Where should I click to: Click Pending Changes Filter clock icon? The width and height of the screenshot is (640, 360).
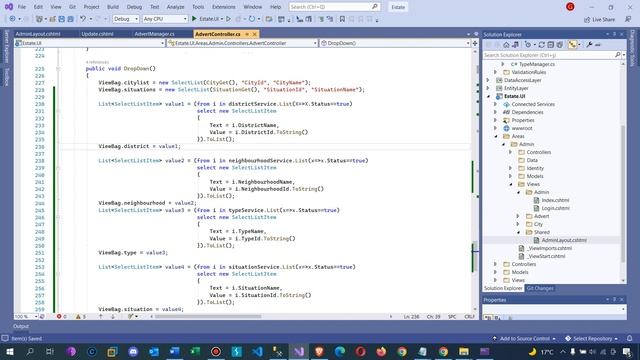[528, 45]
